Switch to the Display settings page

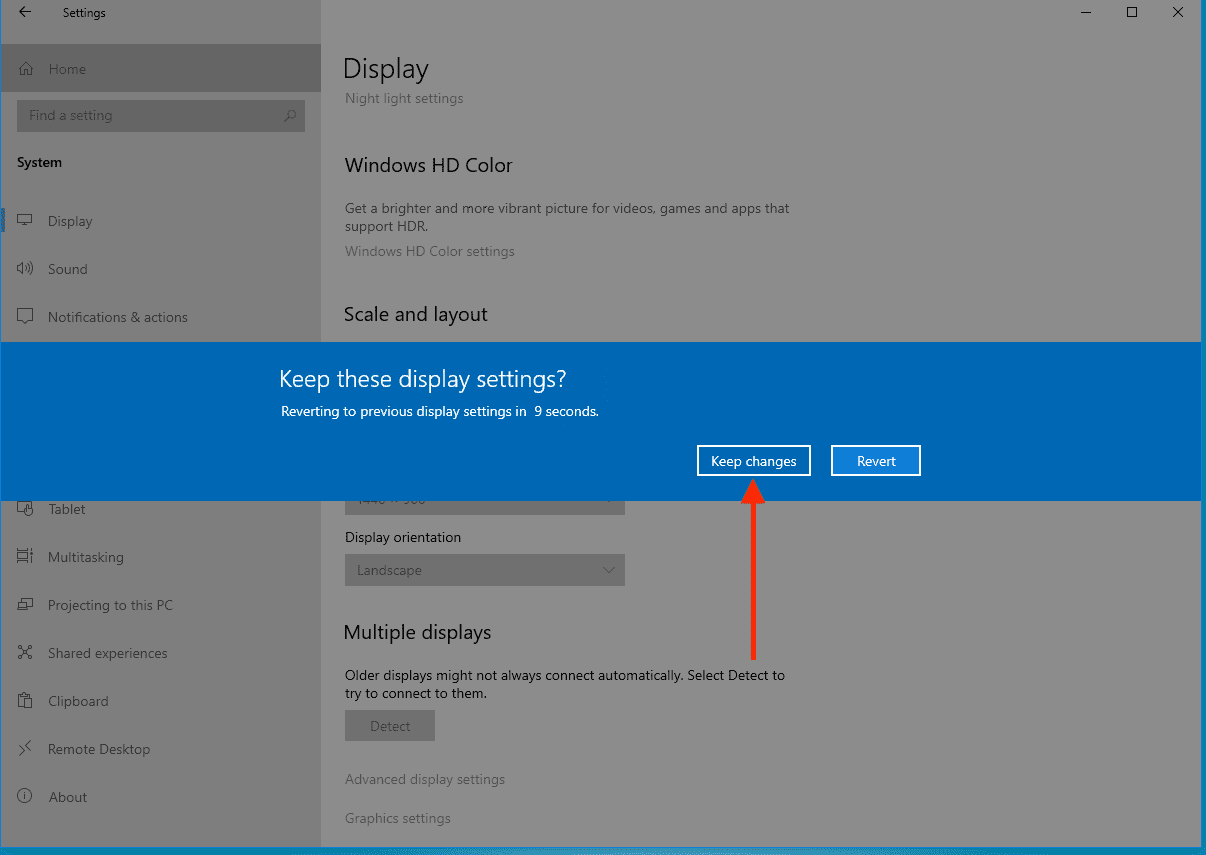69,220
